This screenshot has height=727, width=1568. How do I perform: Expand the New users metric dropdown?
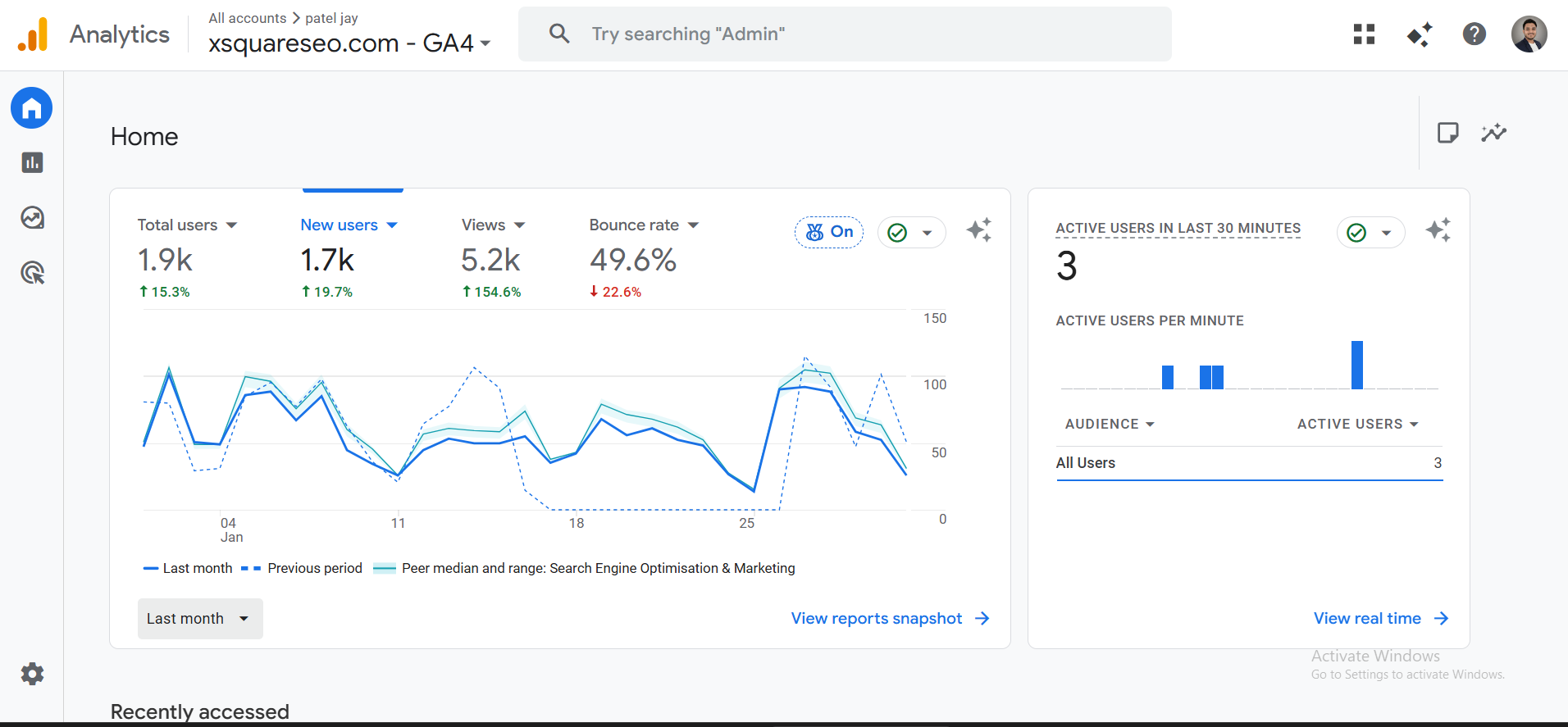(392, 225)
